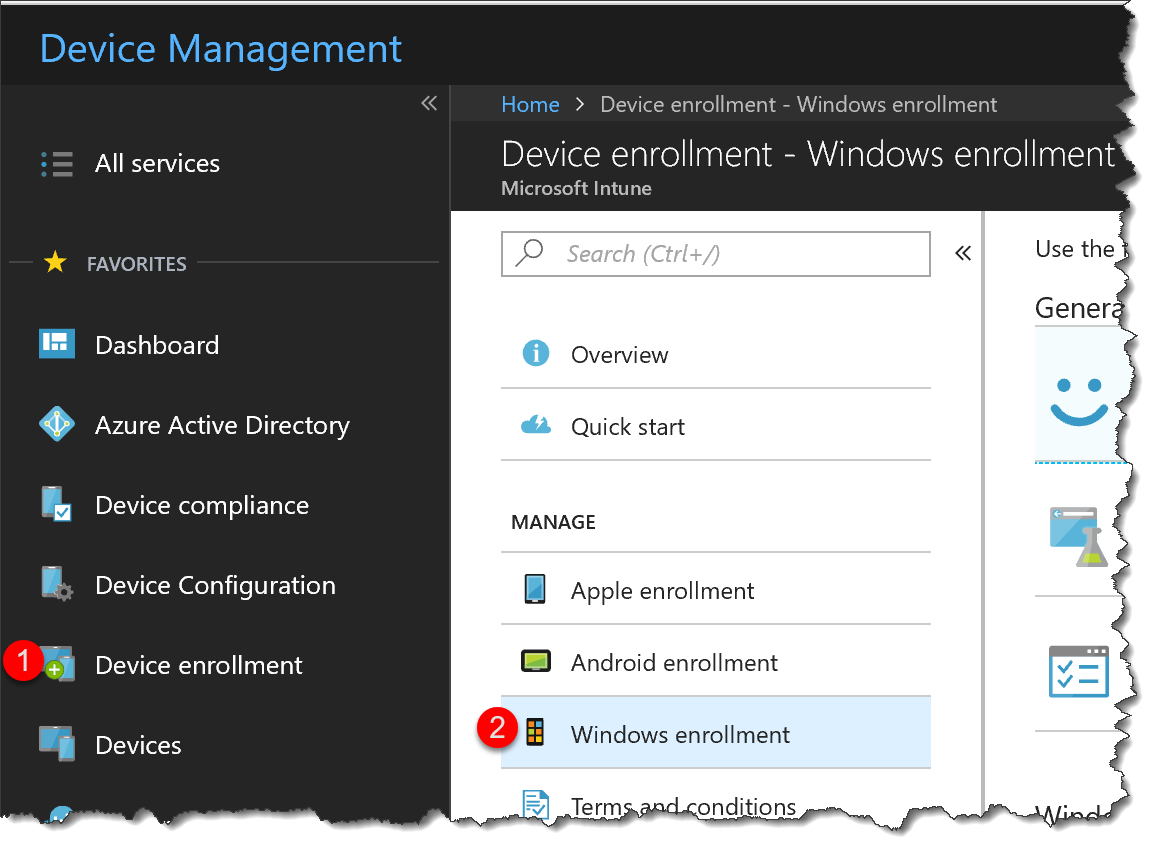Click the Search (Ctrl+/) field
The height and width of the screenshot is (851, 1158).
[715, 254]
